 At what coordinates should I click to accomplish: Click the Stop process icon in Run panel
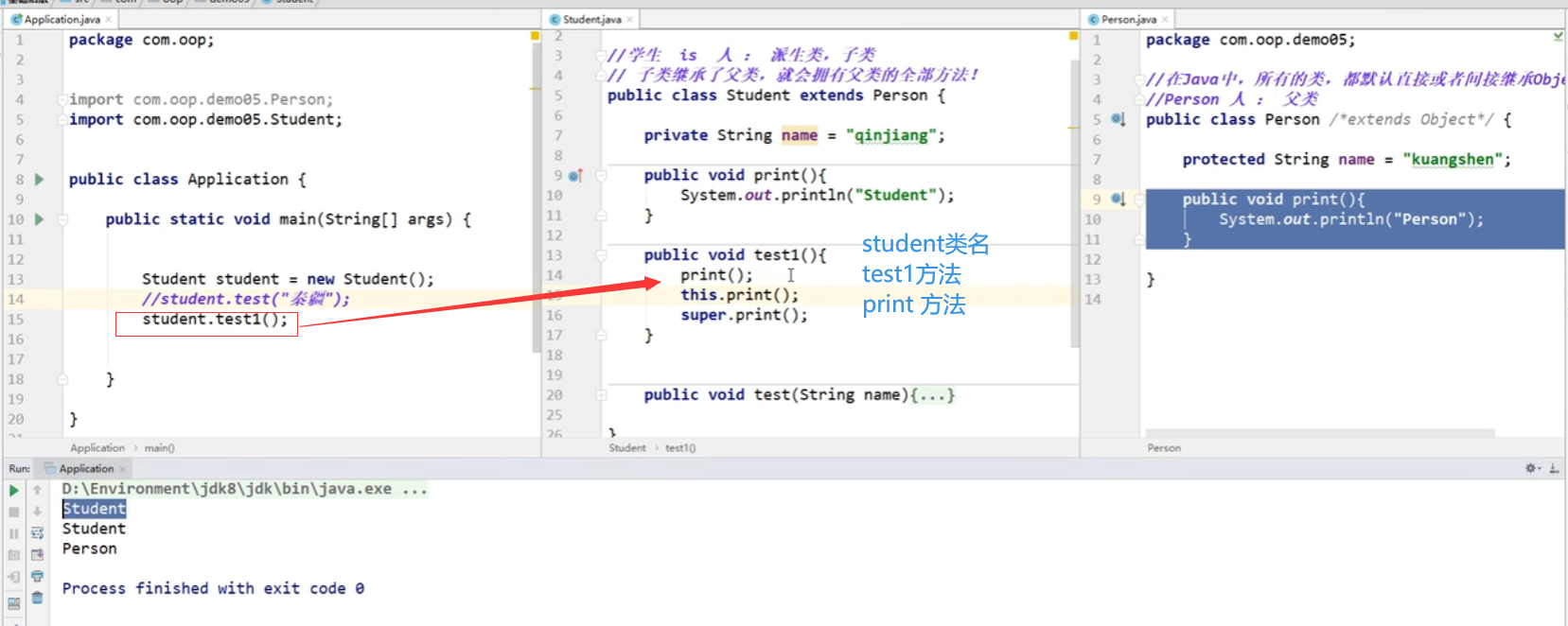[x=13, y=512]
